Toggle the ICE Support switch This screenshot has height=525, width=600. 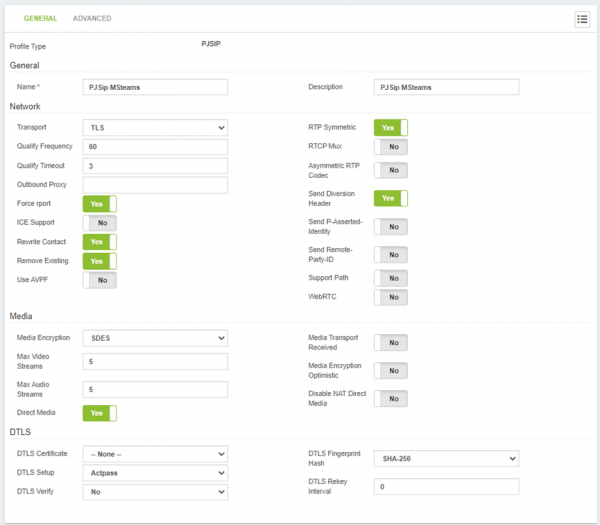(99, 223)
